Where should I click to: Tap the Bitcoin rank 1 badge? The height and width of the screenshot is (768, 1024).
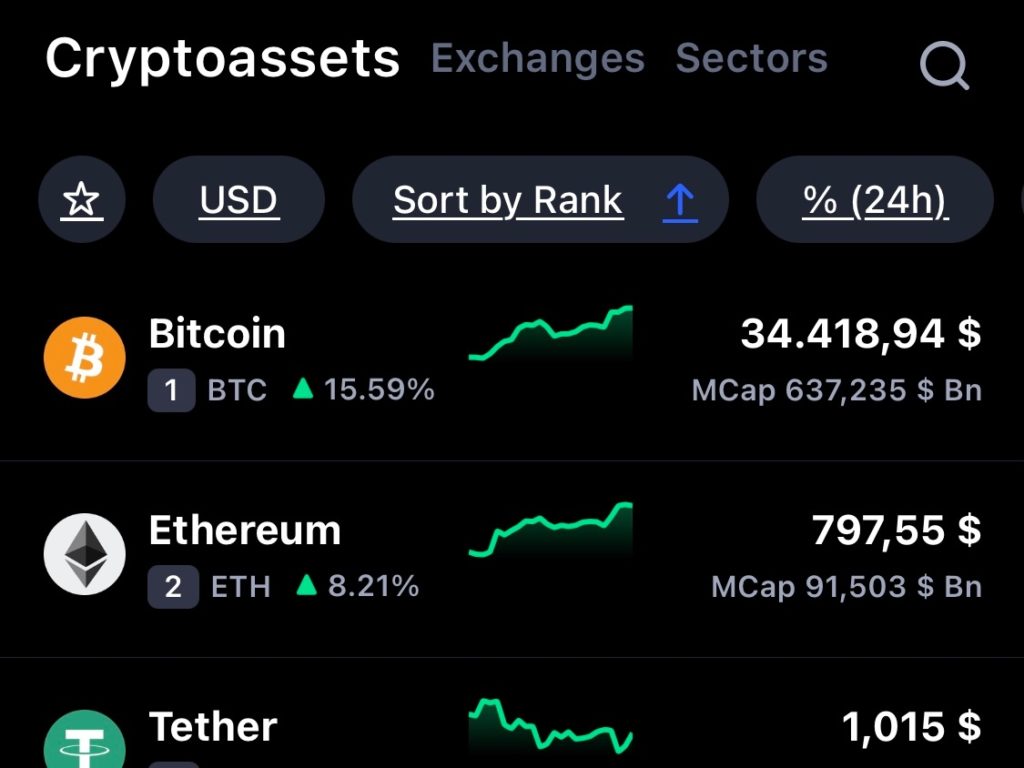(171, 391)
